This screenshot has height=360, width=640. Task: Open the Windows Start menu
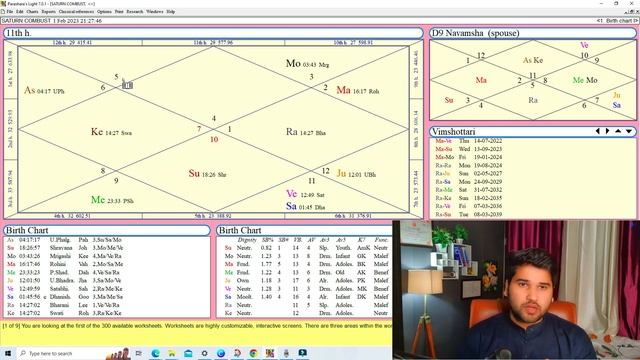coord(8,353)
